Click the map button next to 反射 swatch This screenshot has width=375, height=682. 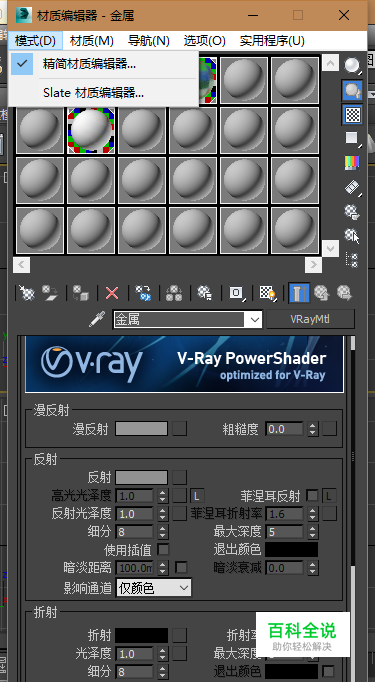pyautogui.click(x=179, y=477)
